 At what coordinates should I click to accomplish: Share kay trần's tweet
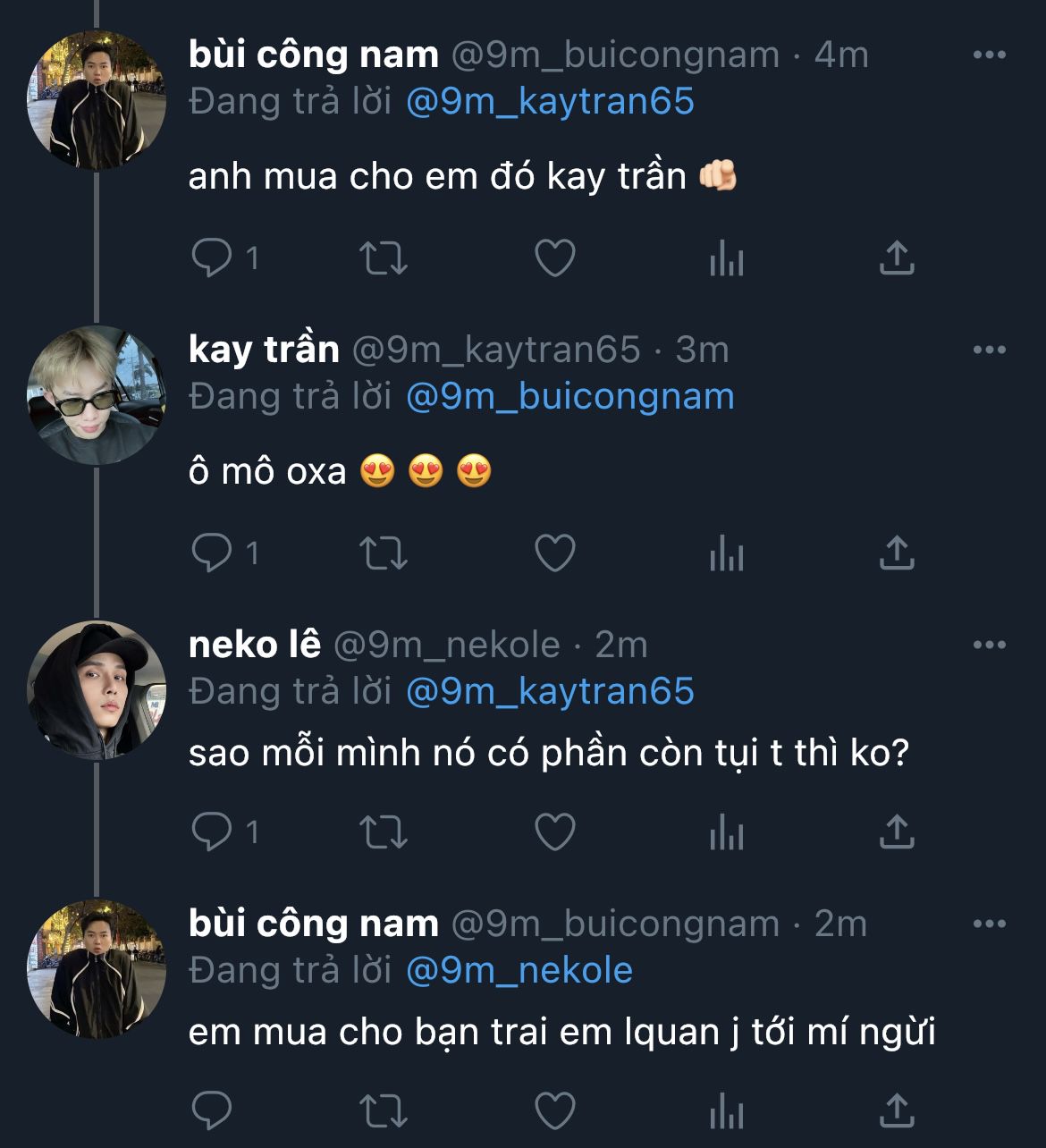coord(897,553)
